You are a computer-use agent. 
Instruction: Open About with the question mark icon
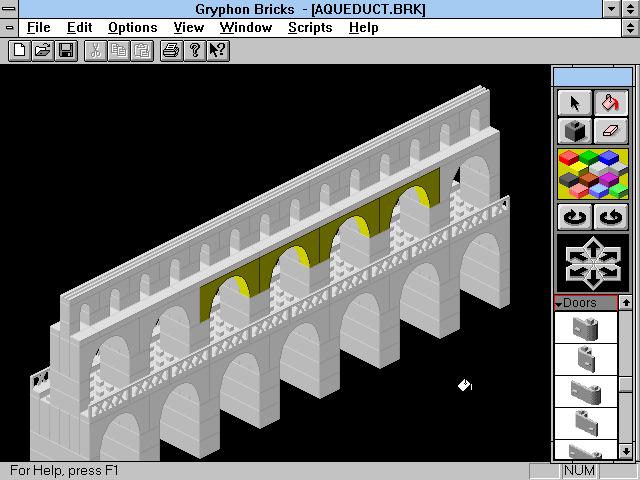coord(195,51)
